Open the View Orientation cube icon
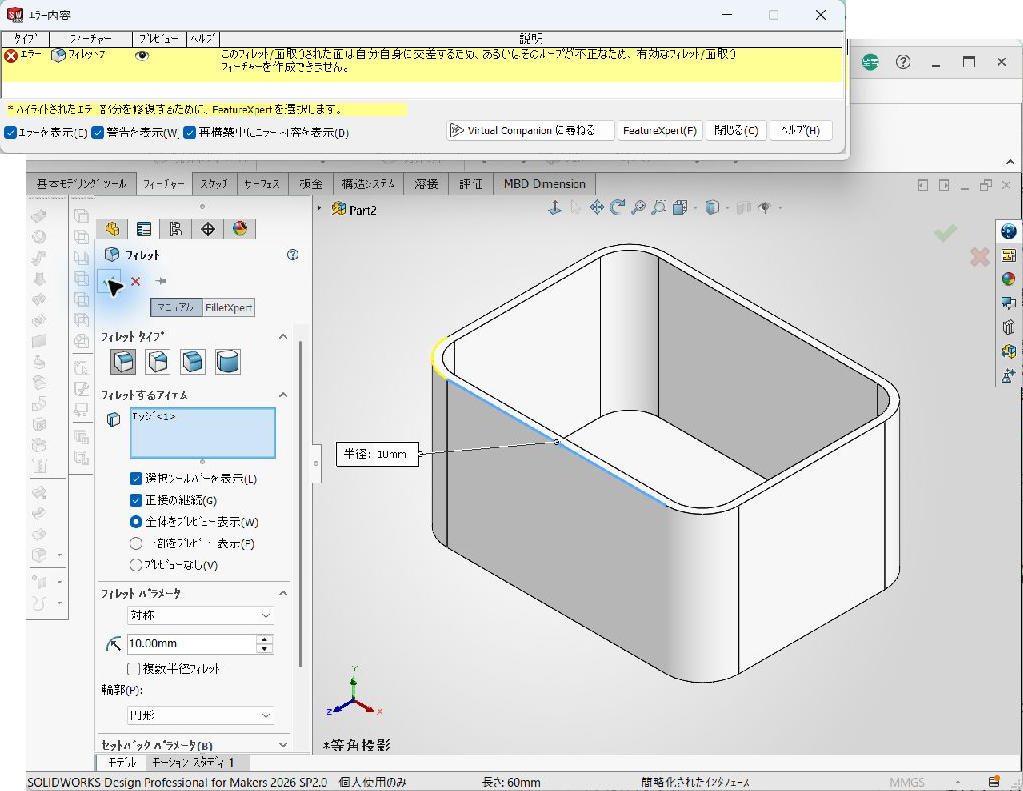The width and height of the screenshot is (1023, 791). [680, 208]
